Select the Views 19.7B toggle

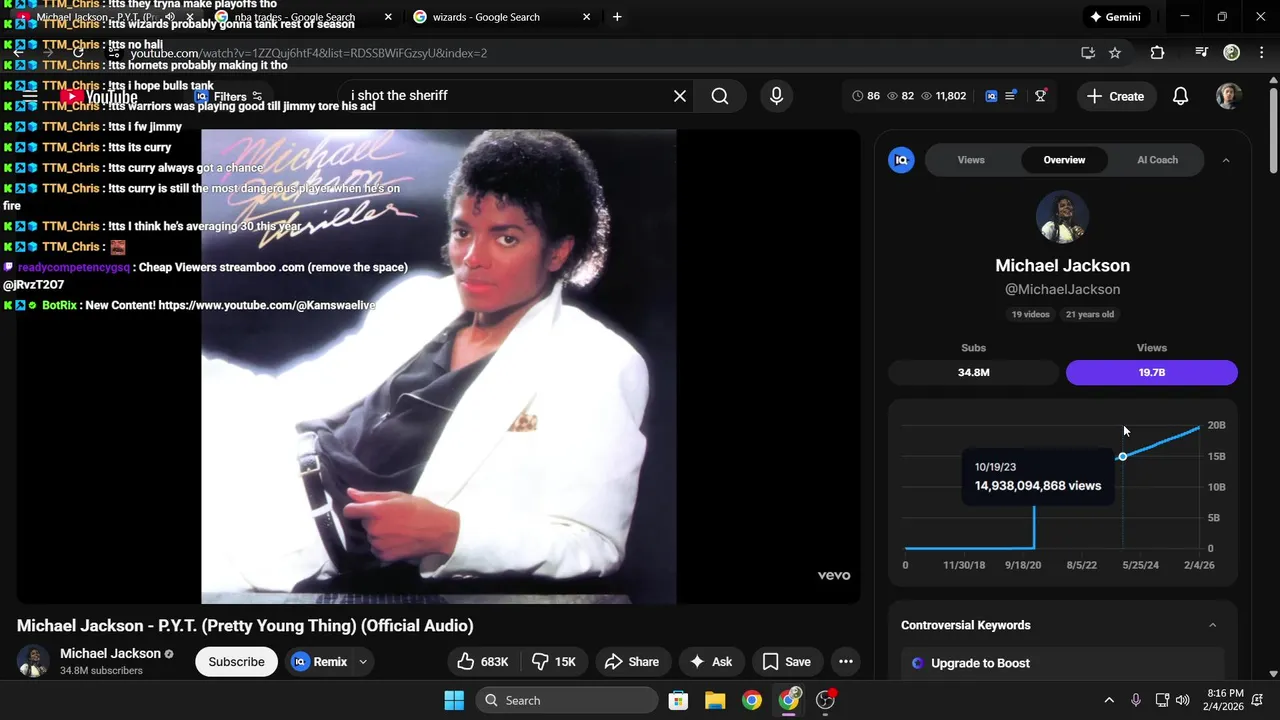[x=1152, y=372]
